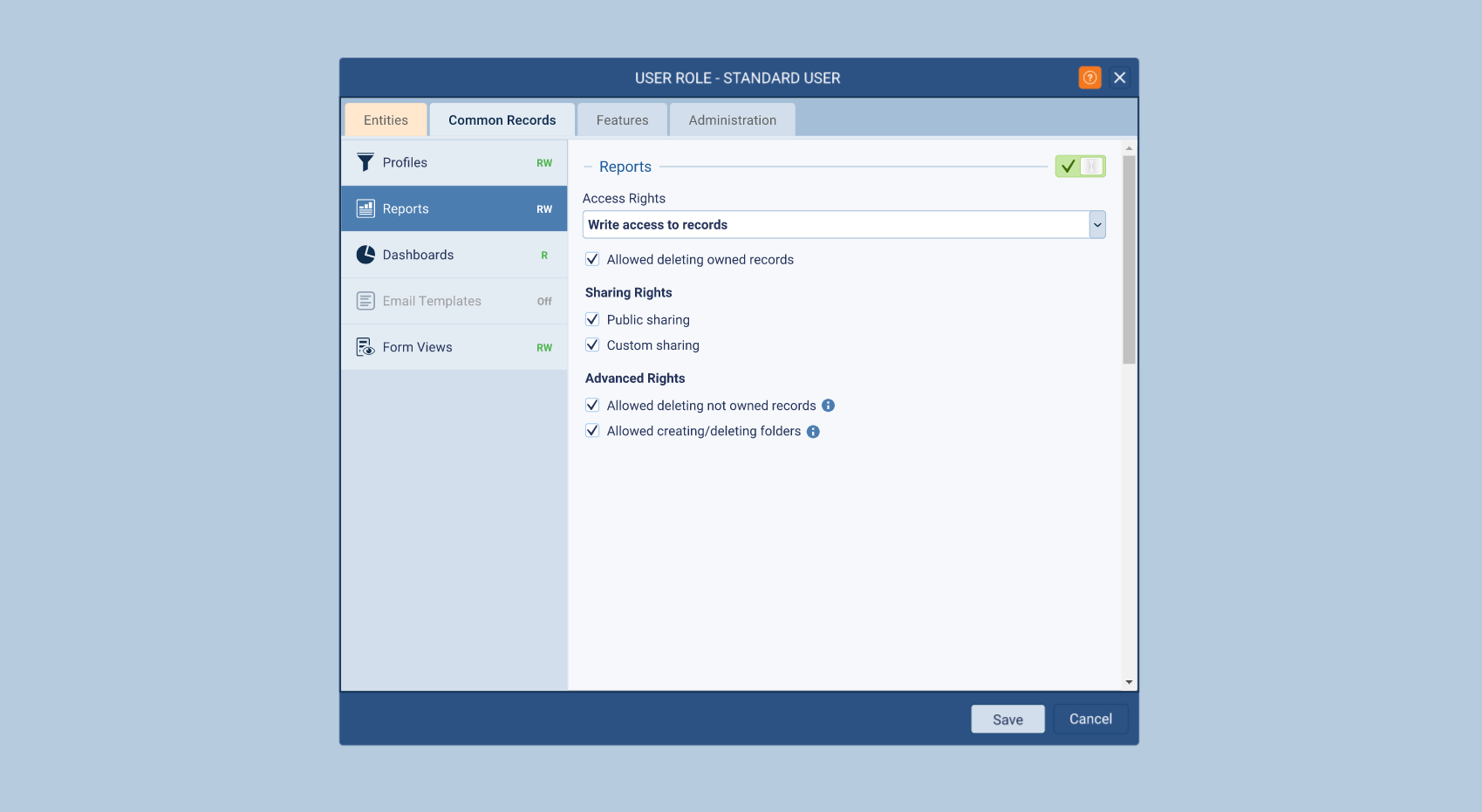Click the Email Templates document icon

[365, 302]
